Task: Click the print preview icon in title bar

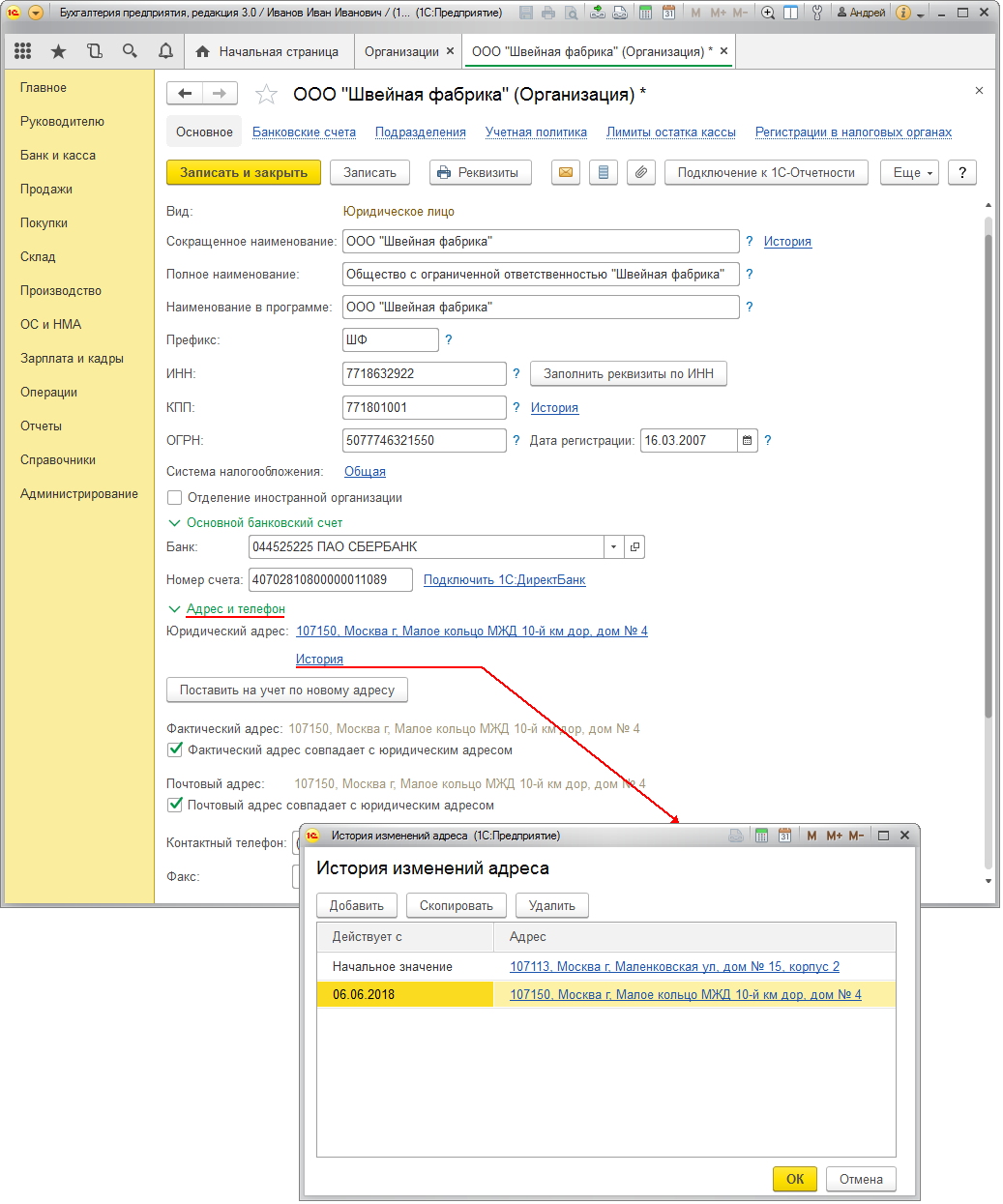Action: click(x=571, y=13)
